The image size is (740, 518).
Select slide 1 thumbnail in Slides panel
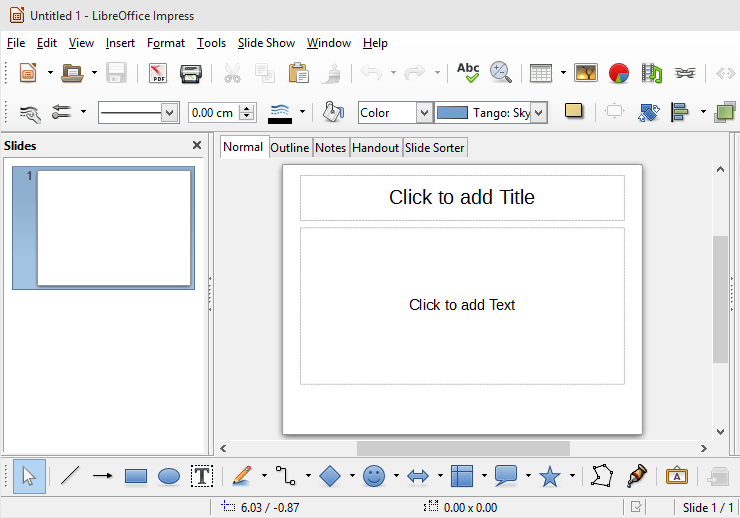coord(113,228)
